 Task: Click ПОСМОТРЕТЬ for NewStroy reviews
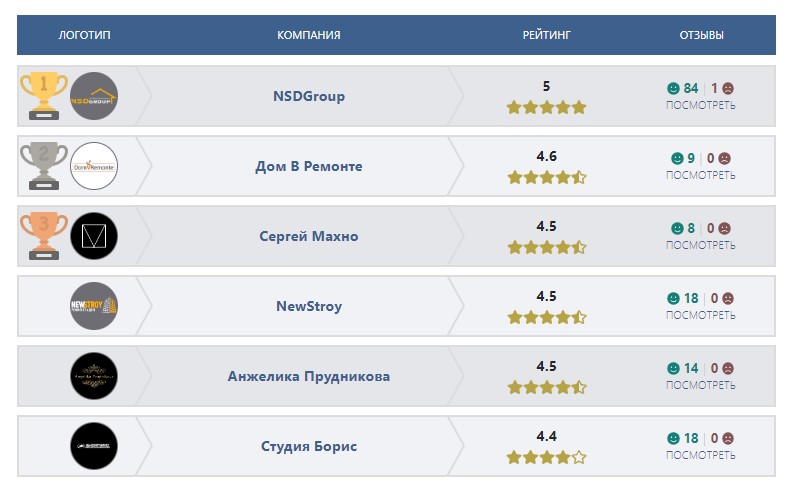pyautogui.click(x=700, y=315)
